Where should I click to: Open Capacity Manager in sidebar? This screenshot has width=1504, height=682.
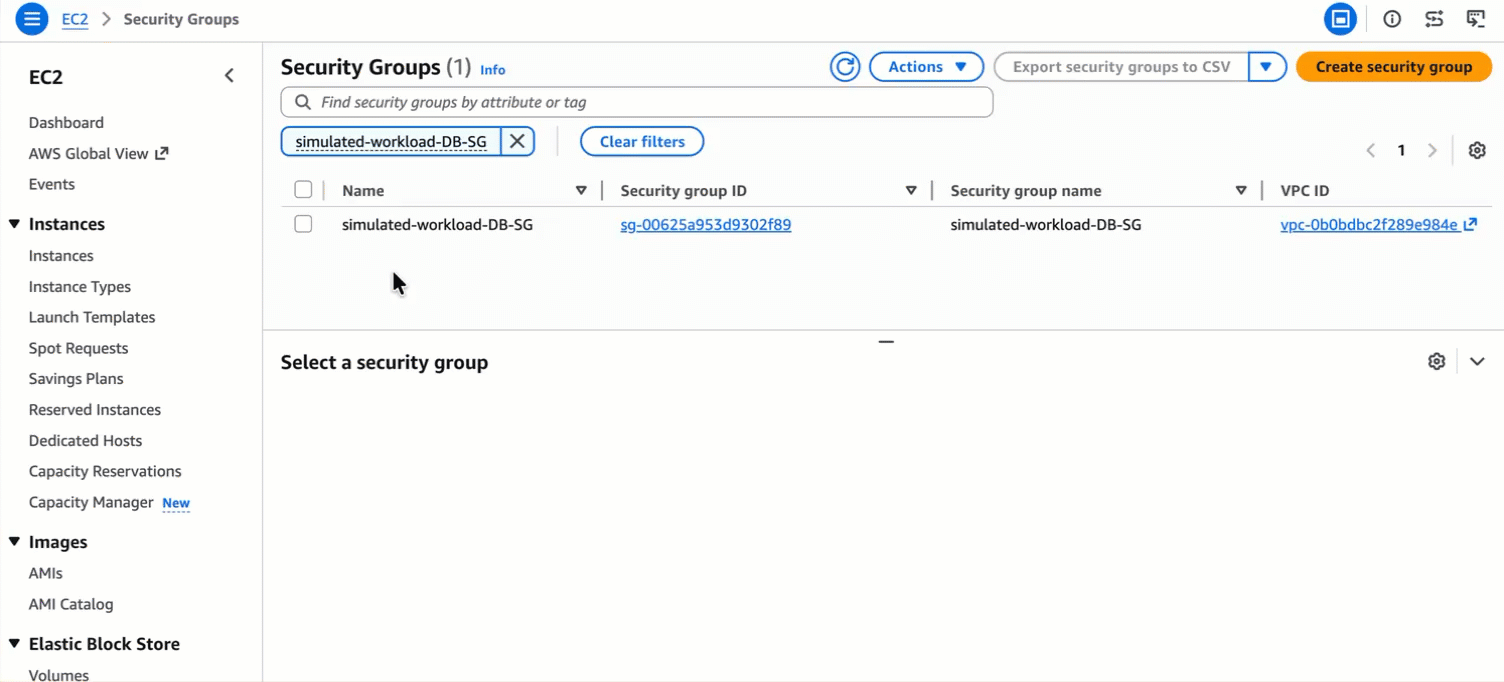tap(91, 502)
